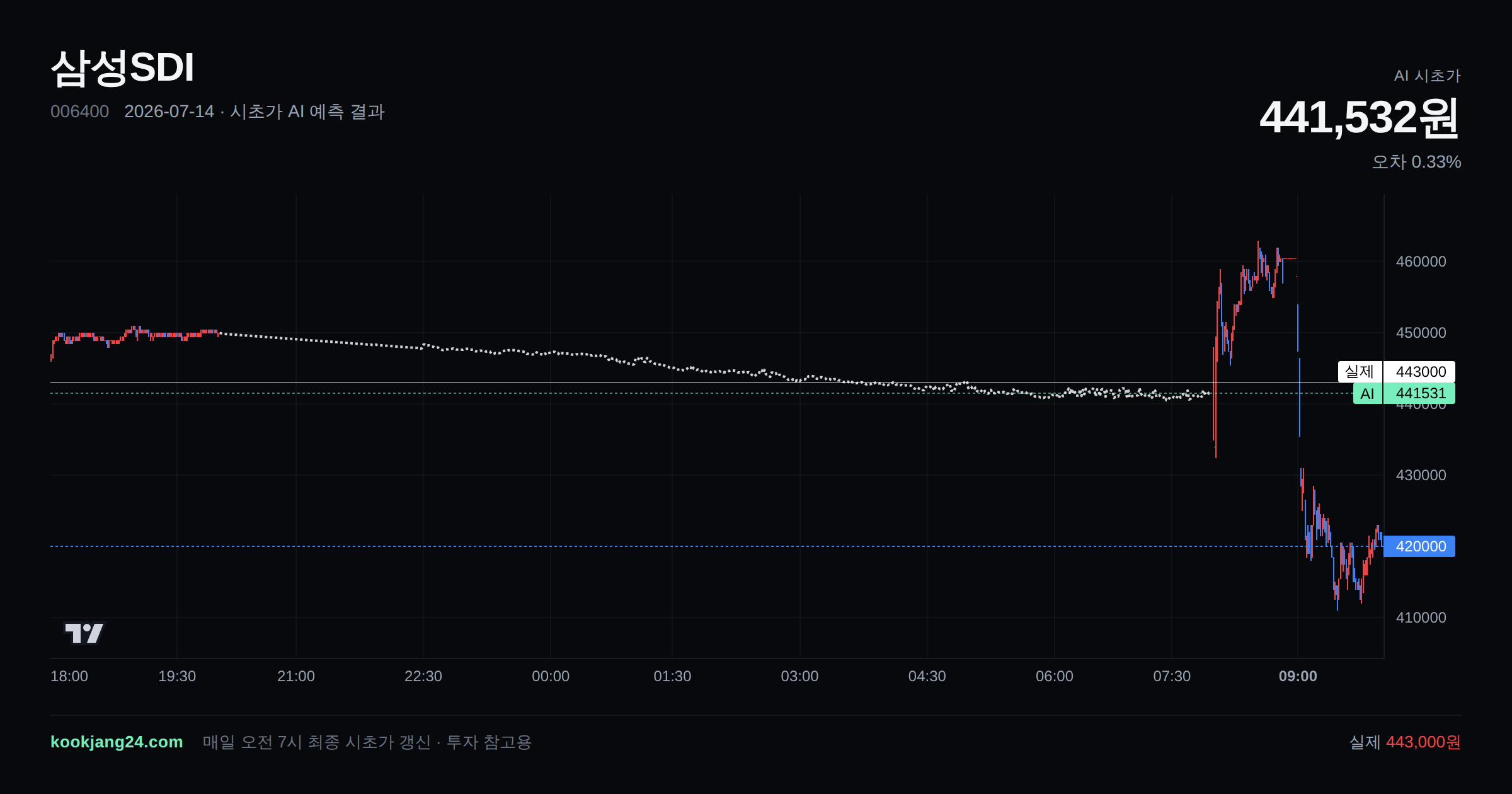Viewport: 1512px width, 794px height.
Task: Open the kookjang24.com link
Action: pos(117,742)
